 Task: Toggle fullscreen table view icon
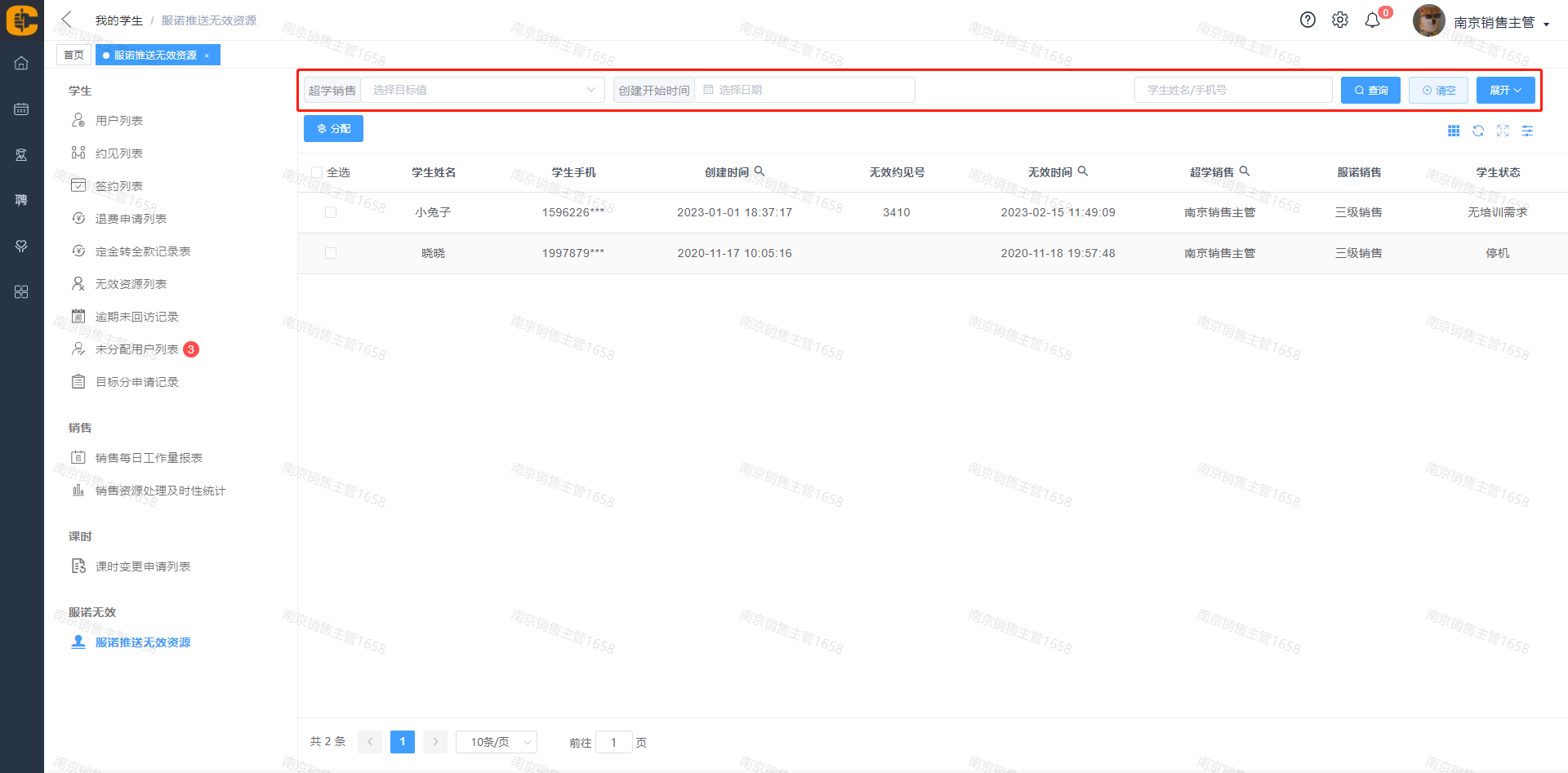coord(1503,131)
